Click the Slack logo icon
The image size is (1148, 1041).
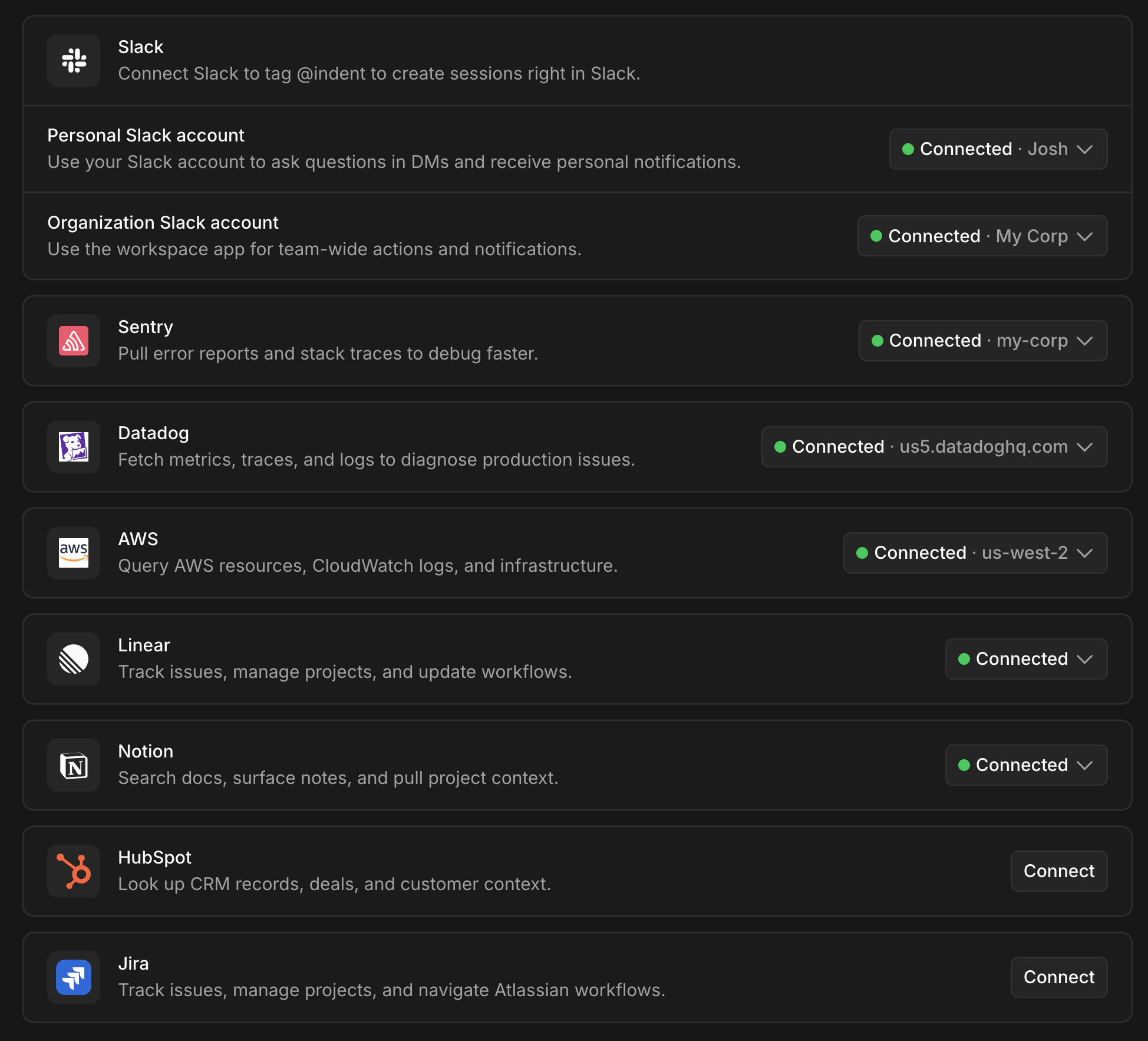(73, 61)
